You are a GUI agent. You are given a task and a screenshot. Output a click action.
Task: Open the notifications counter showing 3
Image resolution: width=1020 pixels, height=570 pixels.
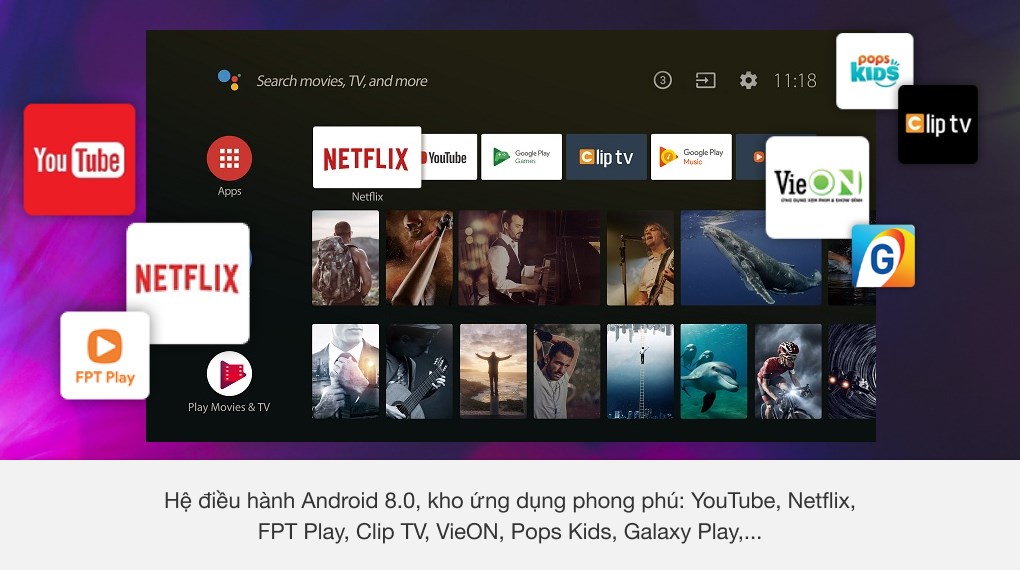point(662,80)
